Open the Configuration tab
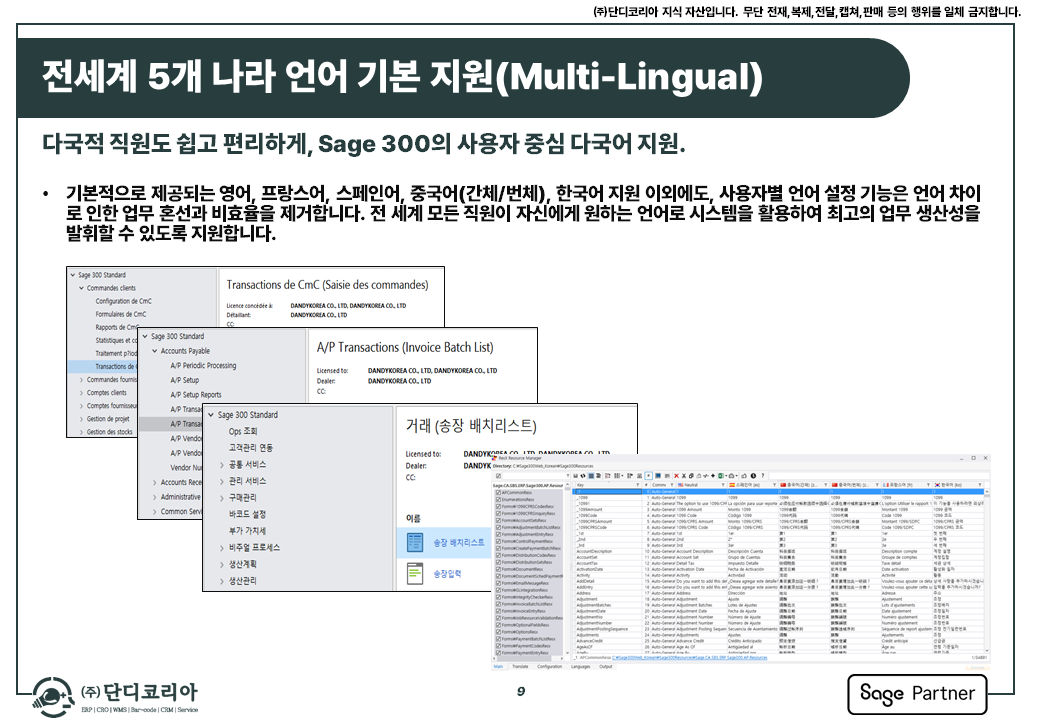The width and height of the screenshot is (1040, 720). point(549,666)
